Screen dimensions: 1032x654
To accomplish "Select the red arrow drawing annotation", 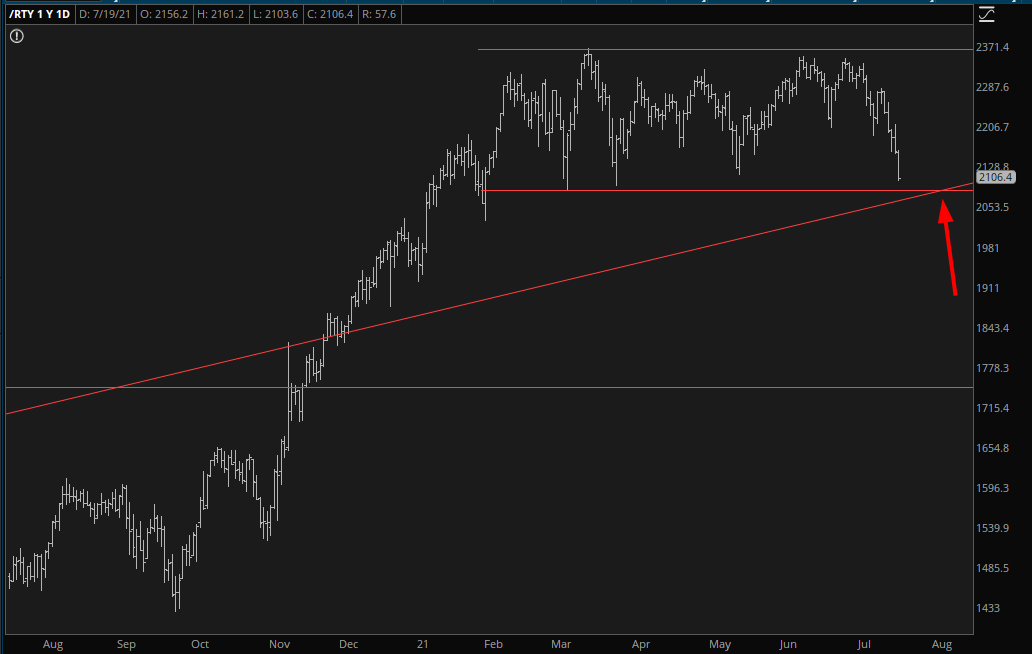I will point(947,248).
